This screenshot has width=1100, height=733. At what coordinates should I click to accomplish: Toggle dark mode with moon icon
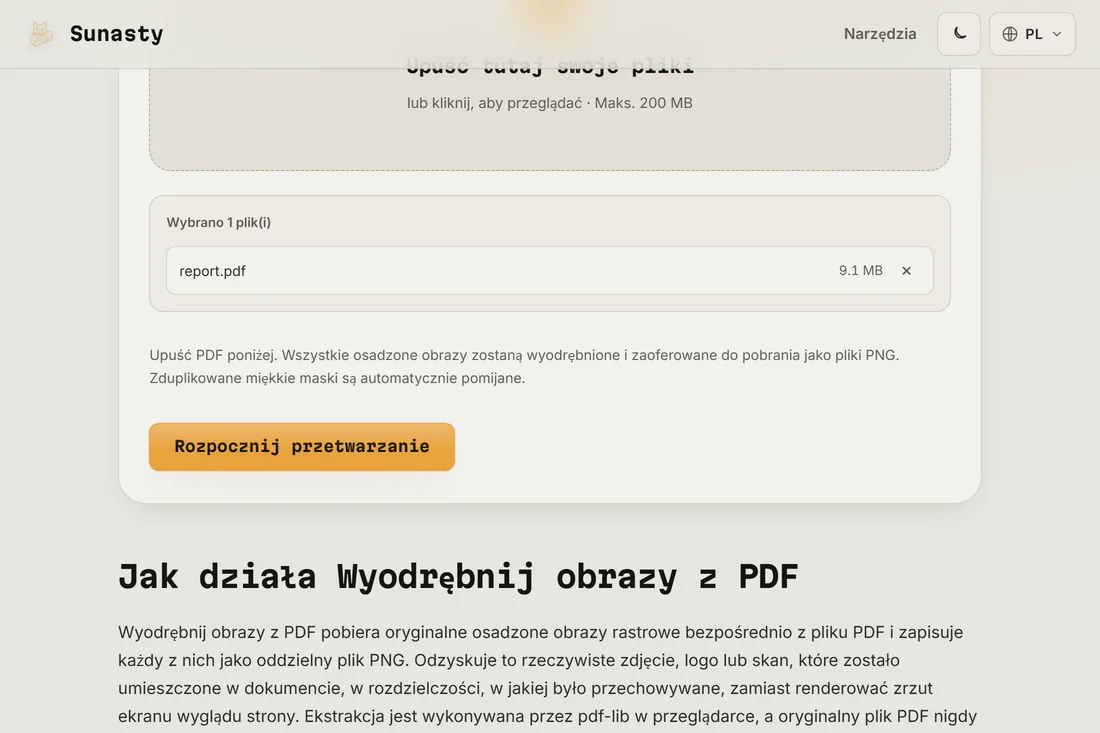tap(959, 34)
